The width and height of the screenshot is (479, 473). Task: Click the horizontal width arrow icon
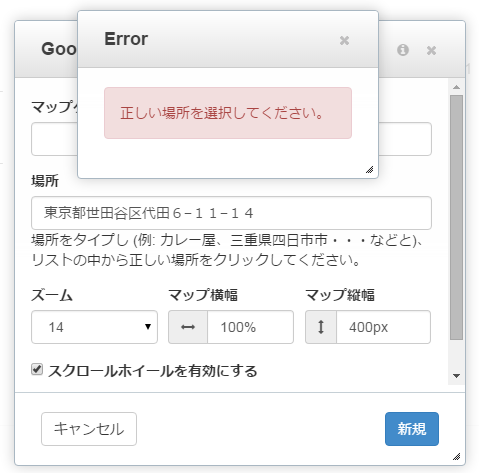click(x=188, y=327)
